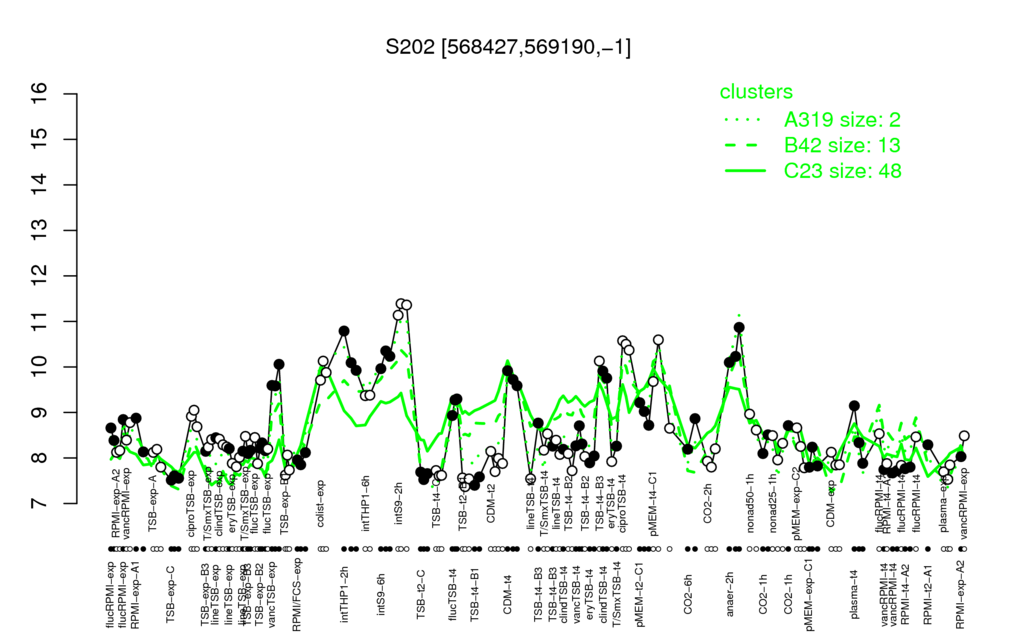The image size is (1024, 640).
Task: Click y-axis tick label 16
Action: tap(40, 95)
